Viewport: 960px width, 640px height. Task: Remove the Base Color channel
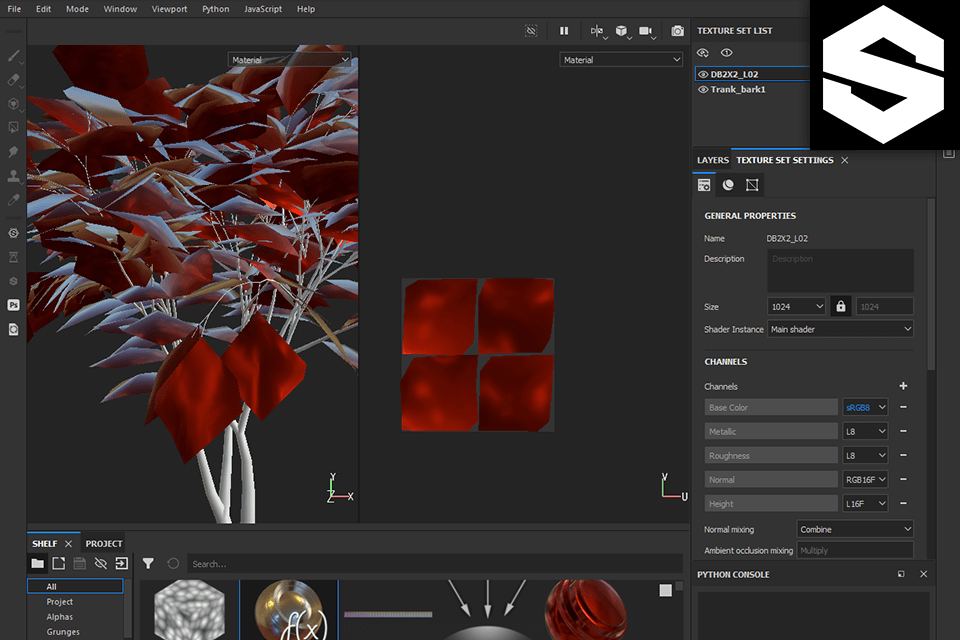(903, 407)
